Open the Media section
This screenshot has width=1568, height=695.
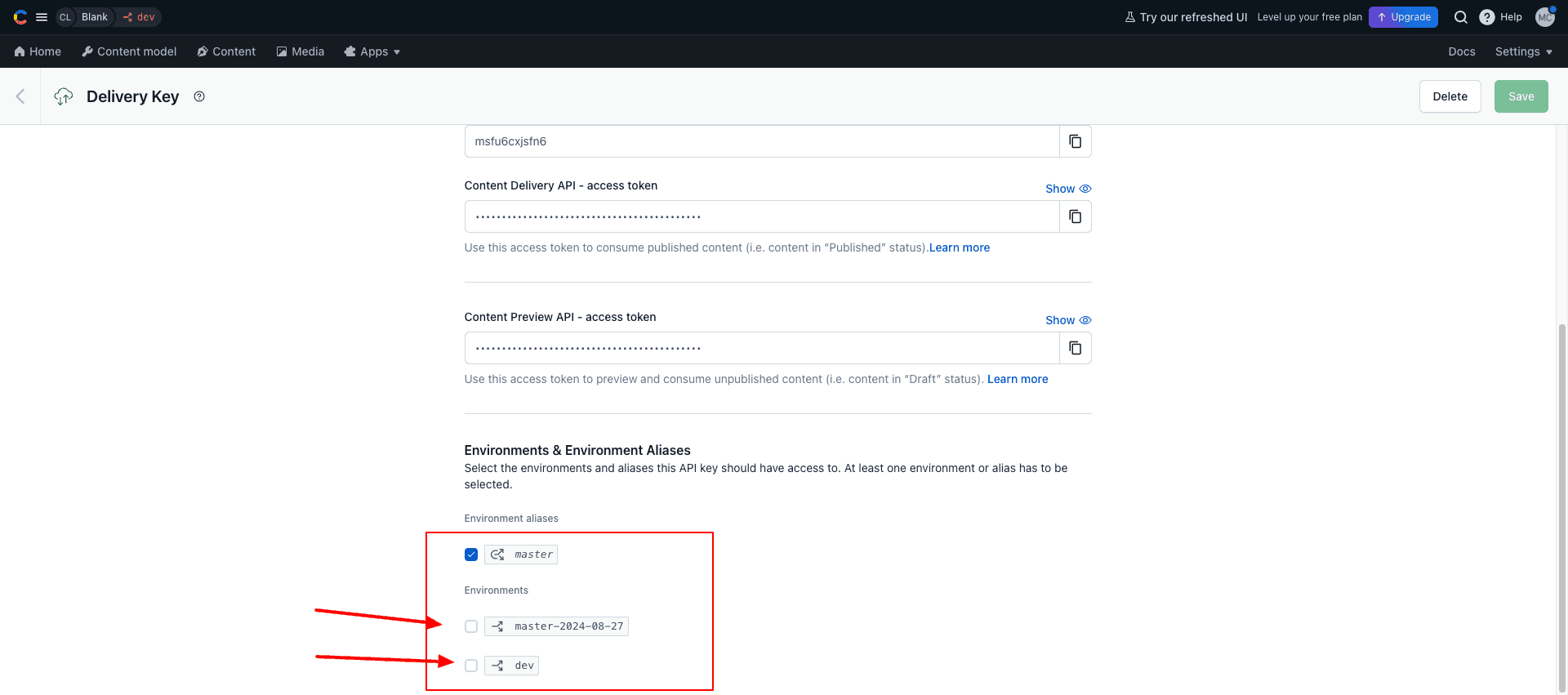[300, 51]
